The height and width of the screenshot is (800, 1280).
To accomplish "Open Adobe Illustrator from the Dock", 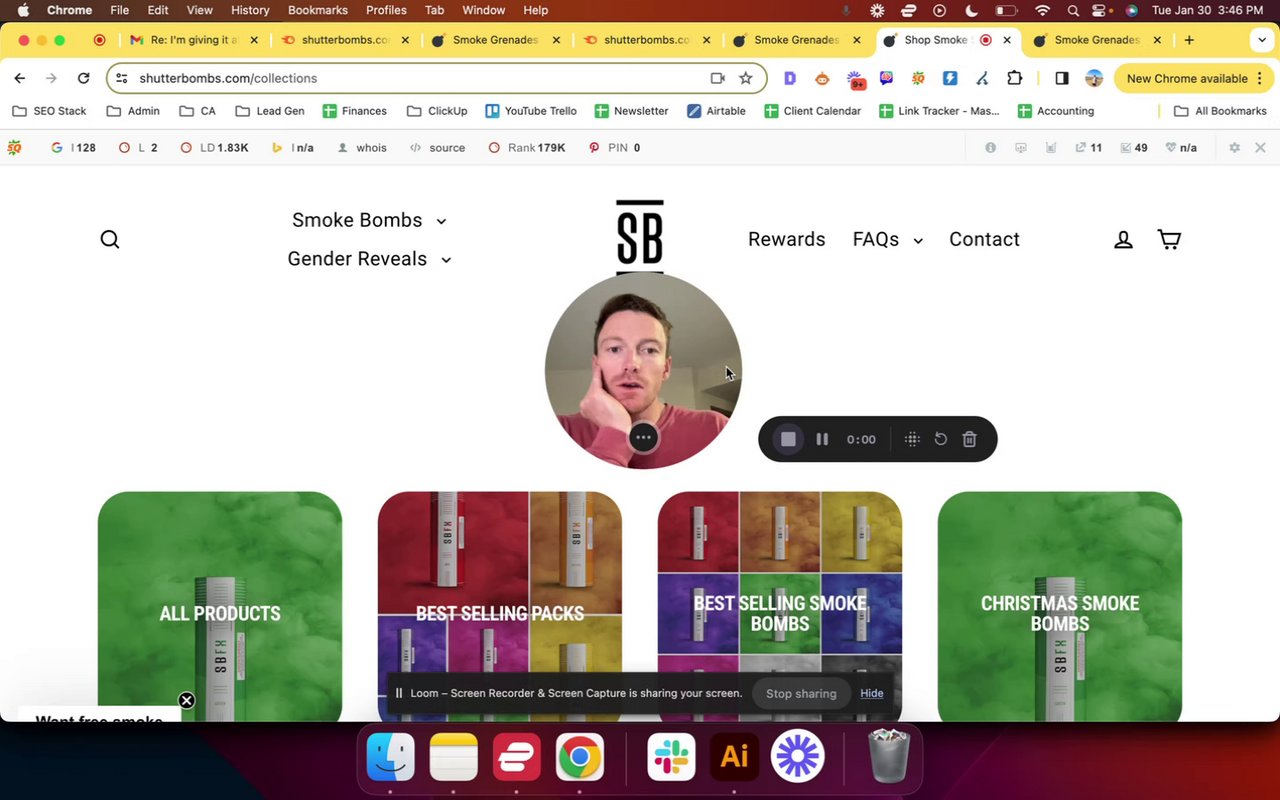I will tap(734, 757).
